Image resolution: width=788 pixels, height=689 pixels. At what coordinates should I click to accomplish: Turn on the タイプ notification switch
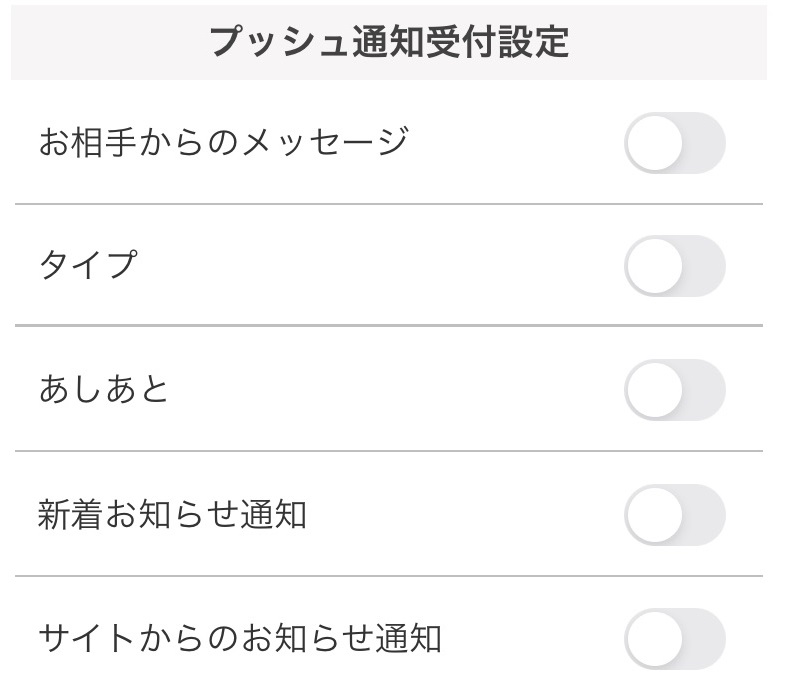[x=674, y=267]
